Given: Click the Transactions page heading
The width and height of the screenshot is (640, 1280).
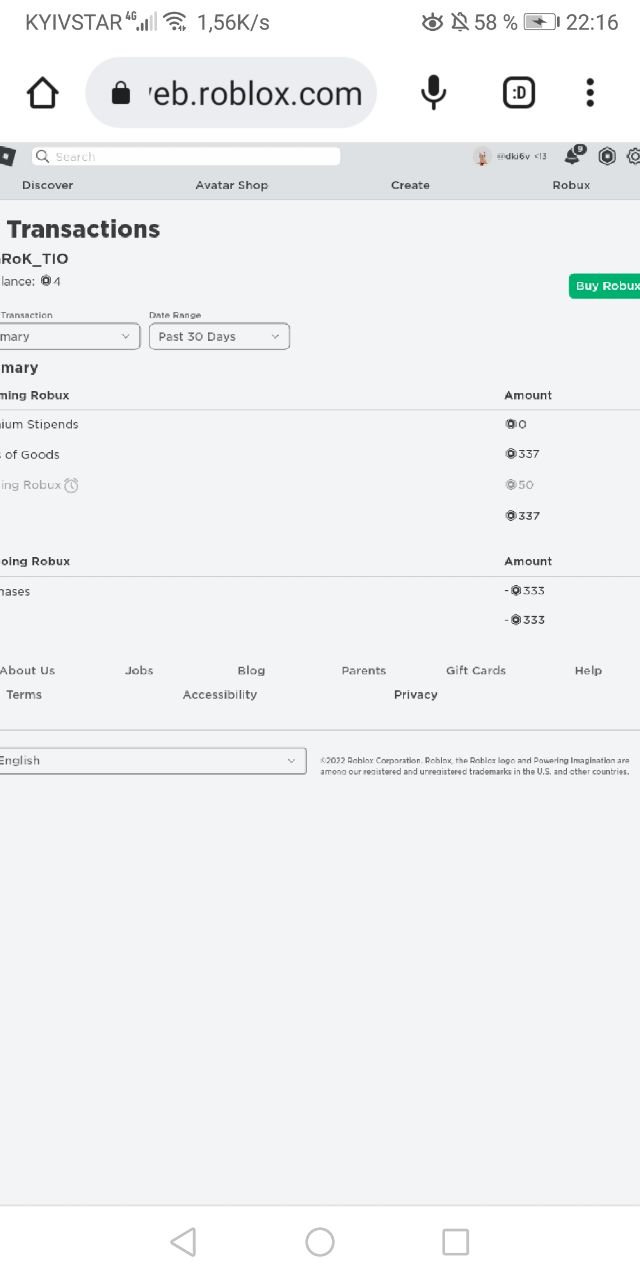Looking at the screenshot, I should point(83,229).
